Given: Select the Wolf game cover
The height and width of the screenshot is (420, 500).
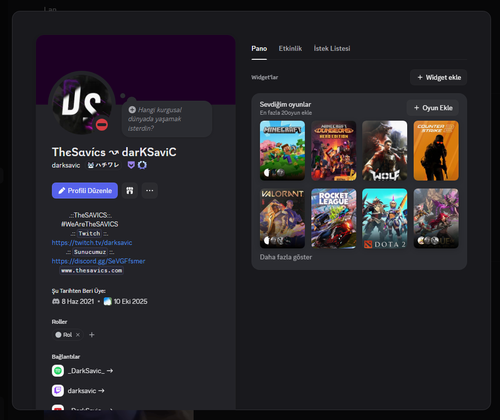Looking at the screenshot, I should [385, 151].
